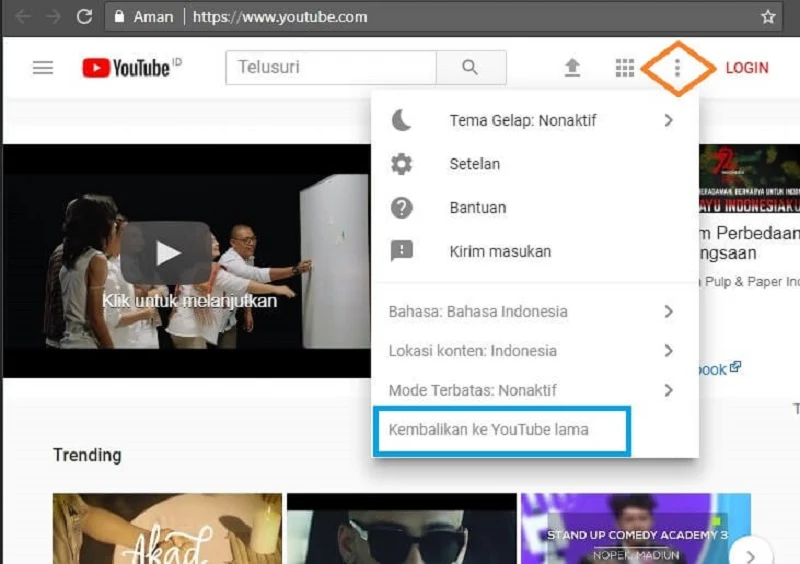The height and width of the screenshot is (564, 800).
Task: Click the external link icon
Action: tap(735, 367)
